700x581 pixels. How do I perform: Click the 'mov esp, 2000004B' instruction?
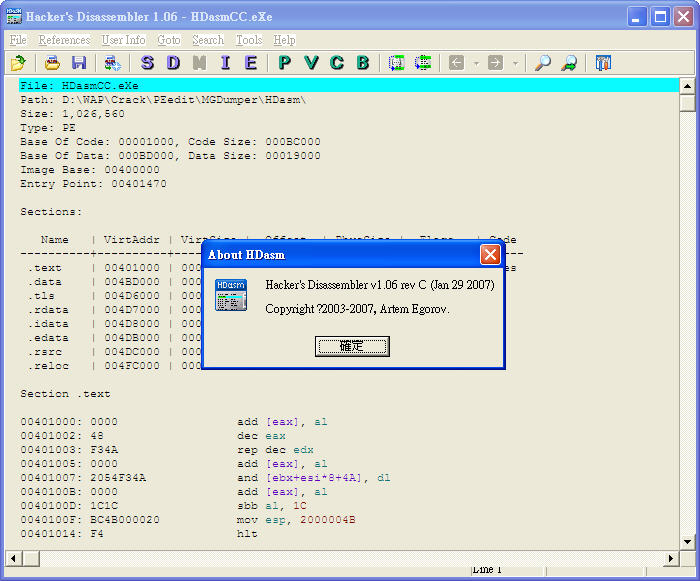click(x=296, y=520)
